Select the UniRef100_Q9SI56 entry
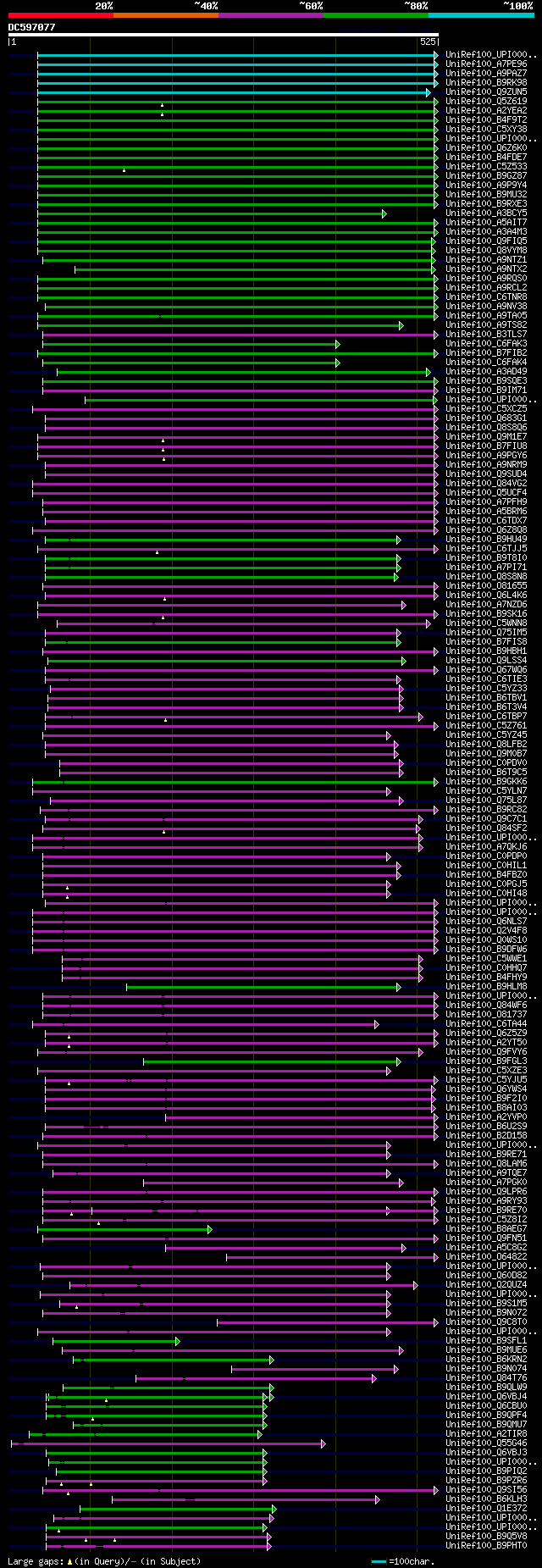This screenshot has width=542, height=1568. pyautogui.click(x=486, y=1490)
